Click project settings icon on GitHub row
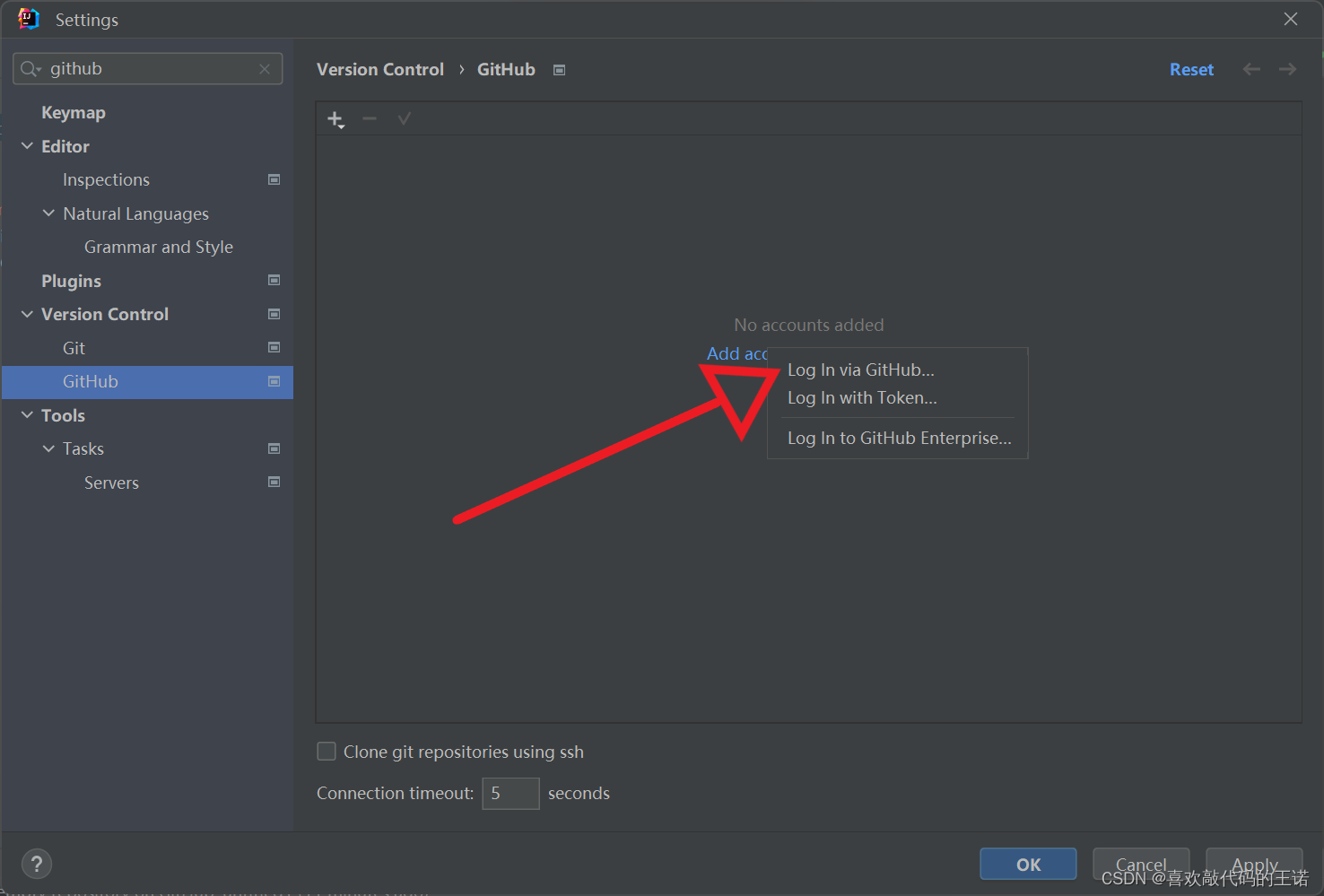 tap(274, 381)
